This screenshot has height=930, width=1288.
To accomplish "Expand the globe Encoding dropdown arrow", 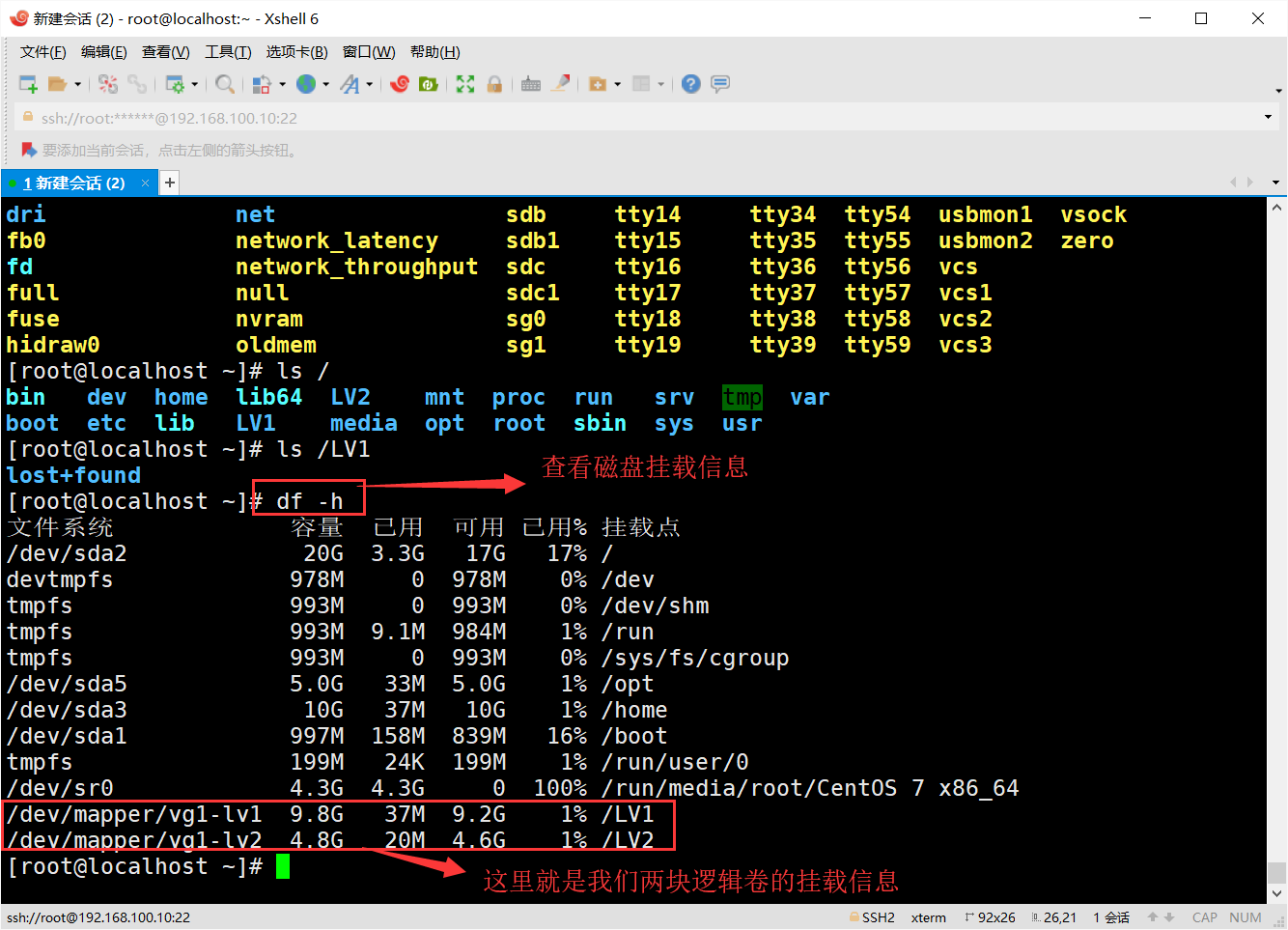I will point(325,84).
